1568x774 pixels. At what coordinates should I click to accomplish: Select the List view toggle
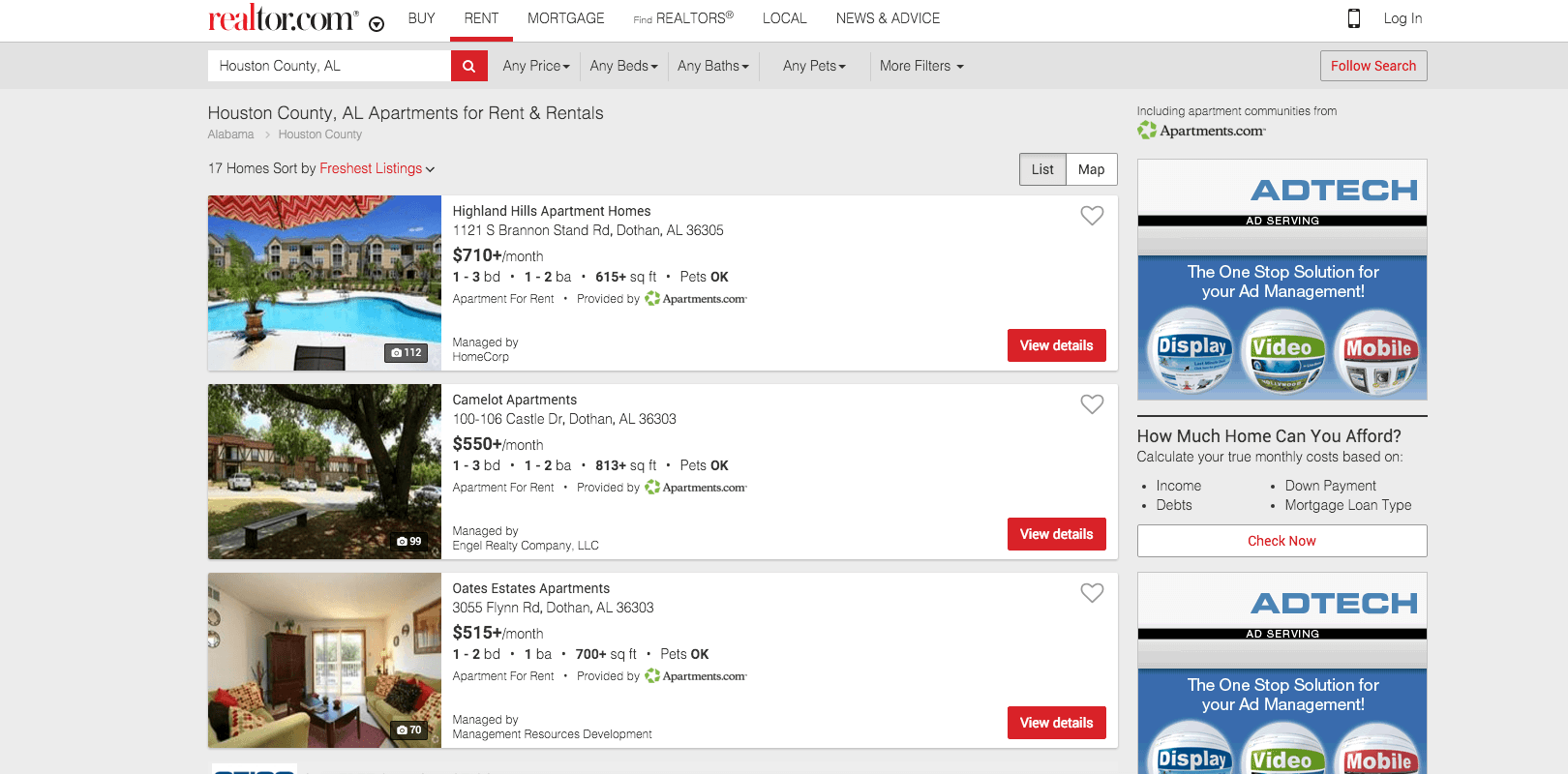[1042, 169]
